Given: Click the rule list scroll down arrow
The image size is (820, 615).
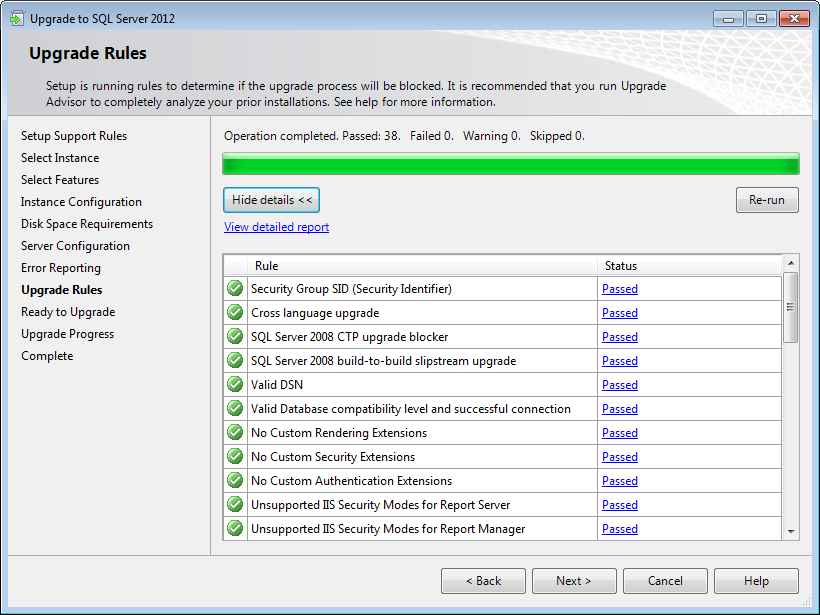Looking at the screenshot, I should point(791,532).
